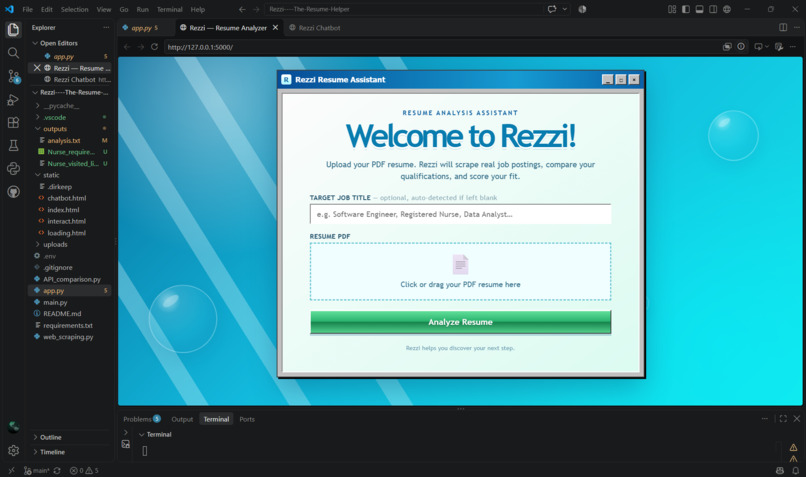The image size is (806, 477).
Task: Open the Extensions view
Action: point(13,122)
